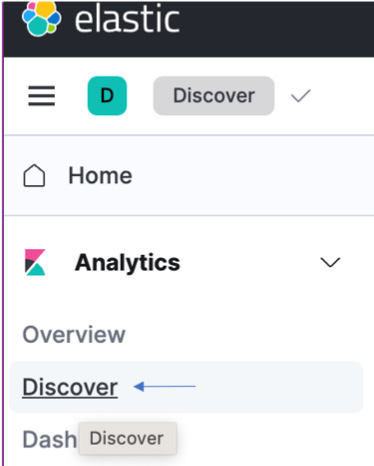Click the Elastic cluster logo
Image resolution: width=374 pixels, height=466 pixels.
pyautogui.click(x=41, y=19)
